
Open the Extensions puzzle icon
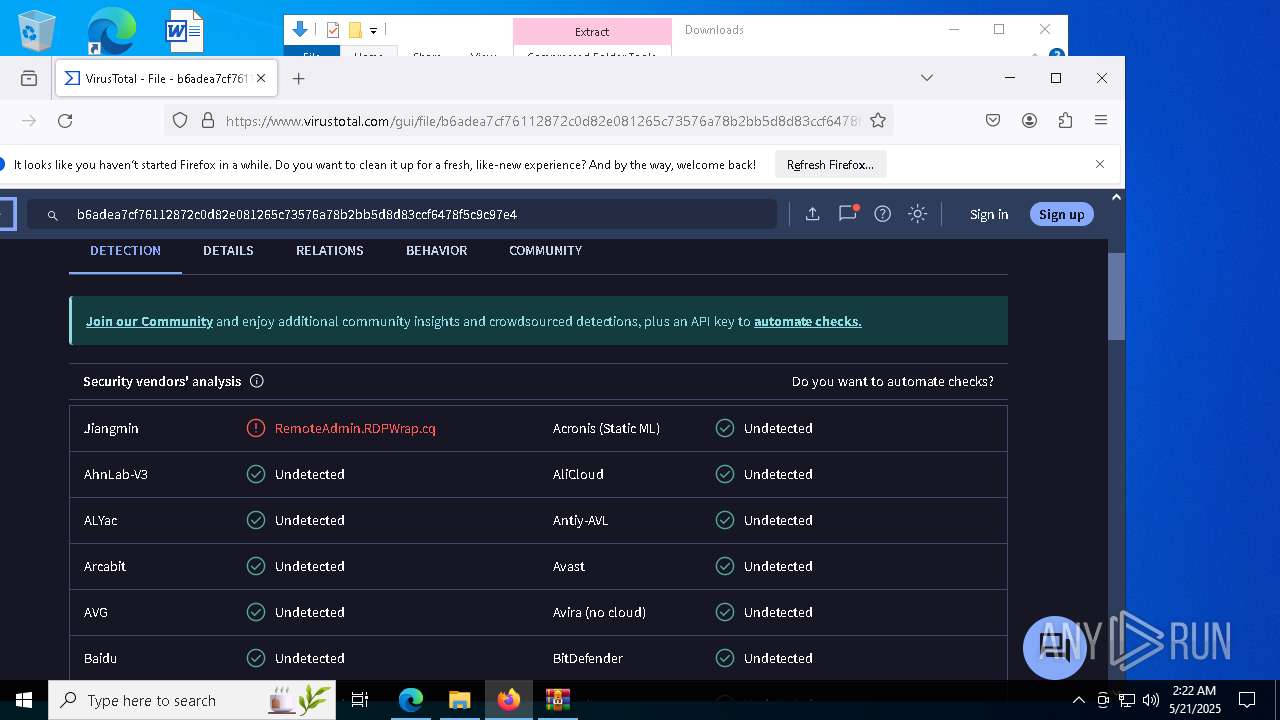(1065, 121)
